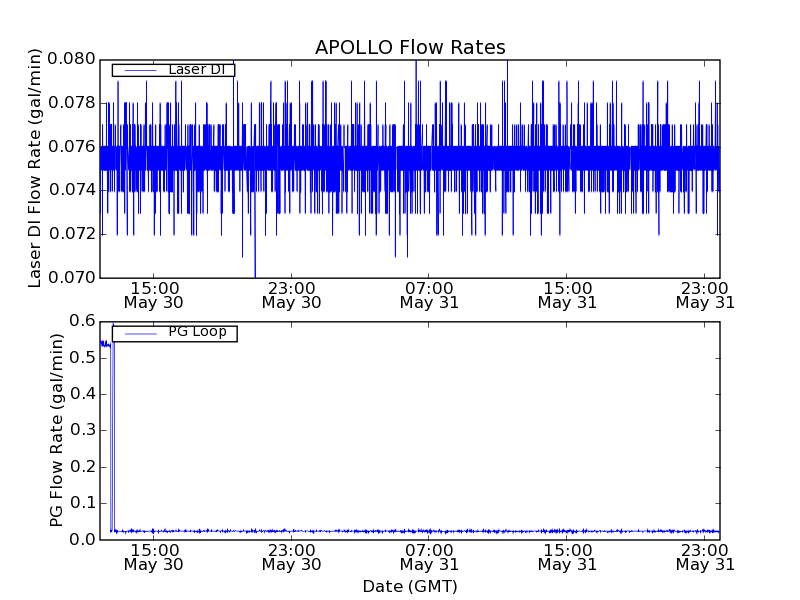Click 15:00 May 31 tick under PG Loop chart
This screenshot has width=800, height=600.
(567, 557)
